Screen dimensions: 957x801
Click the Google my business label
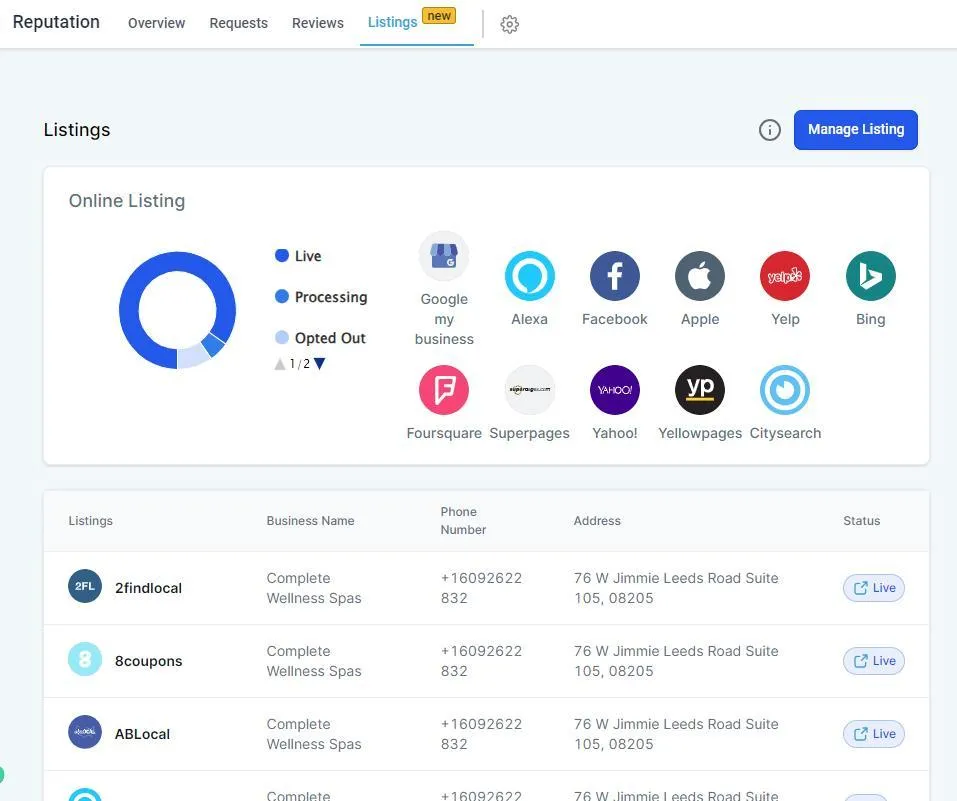click(444, 319)
